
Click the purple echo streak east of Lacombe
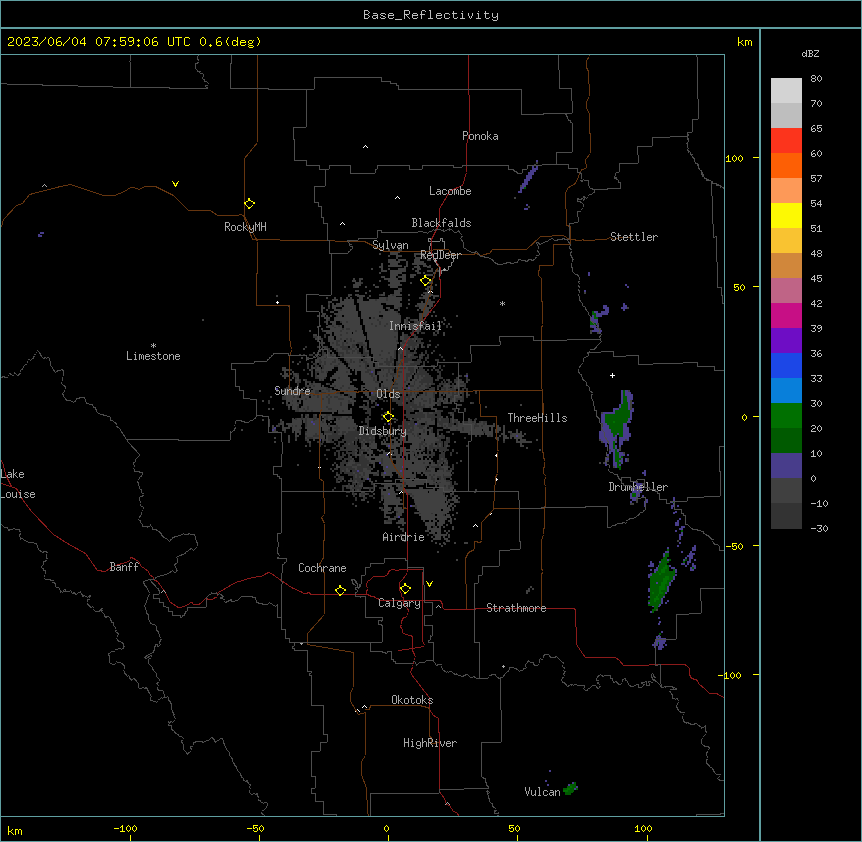pyautogui.click(x=528, y=176)
